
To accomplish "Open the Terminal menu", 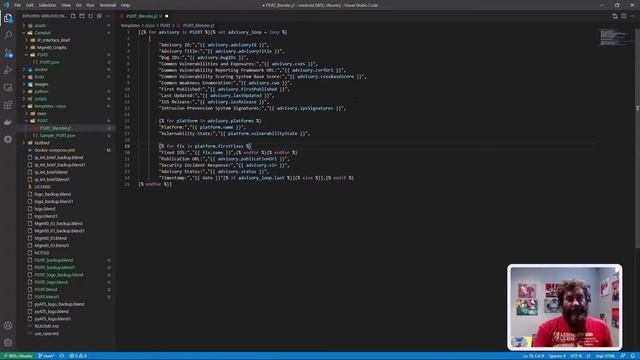I will pos(107,5).
